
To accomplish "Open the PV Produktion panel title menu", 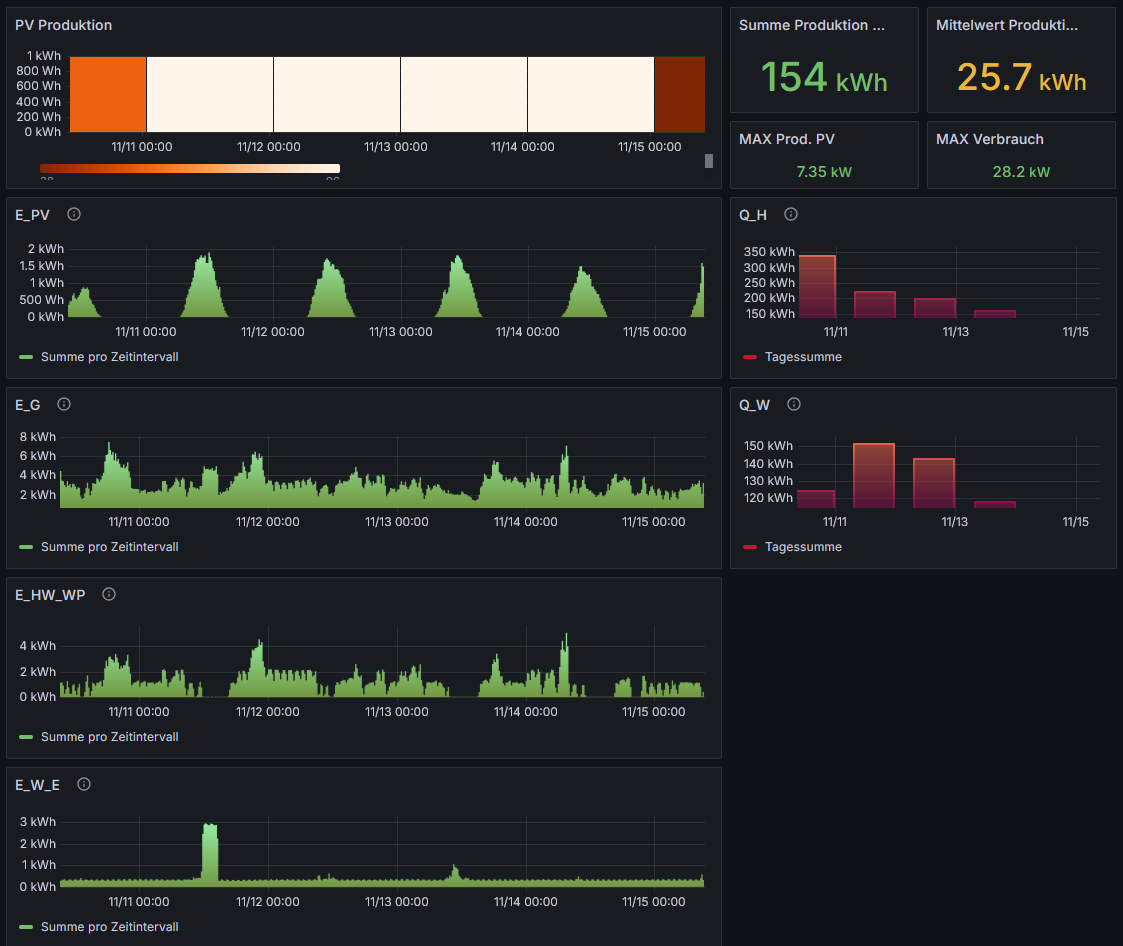I will 64,25.
